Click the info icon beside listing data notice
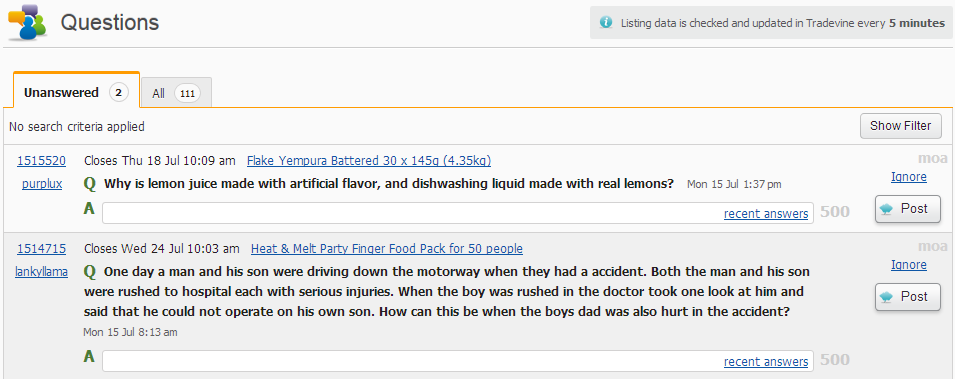This screenshot has width=955, height=379. [605, 23]
